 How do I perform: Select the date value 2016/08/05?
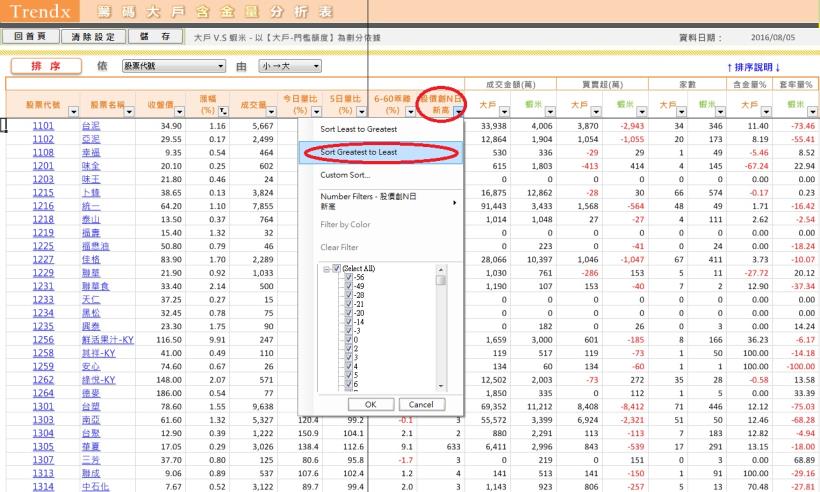[773, 38]
